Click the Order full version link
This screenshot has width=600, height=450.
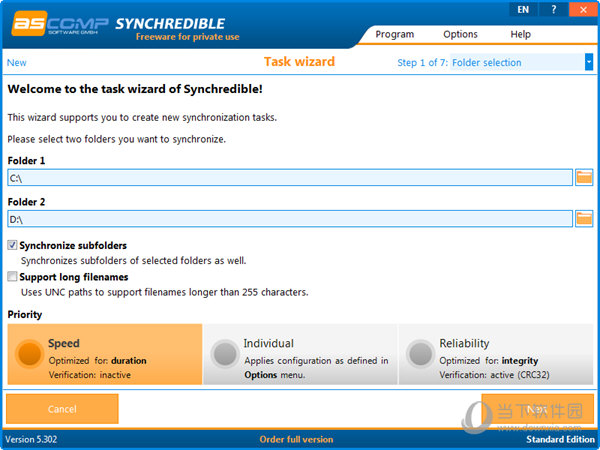(x=296, y=439)
